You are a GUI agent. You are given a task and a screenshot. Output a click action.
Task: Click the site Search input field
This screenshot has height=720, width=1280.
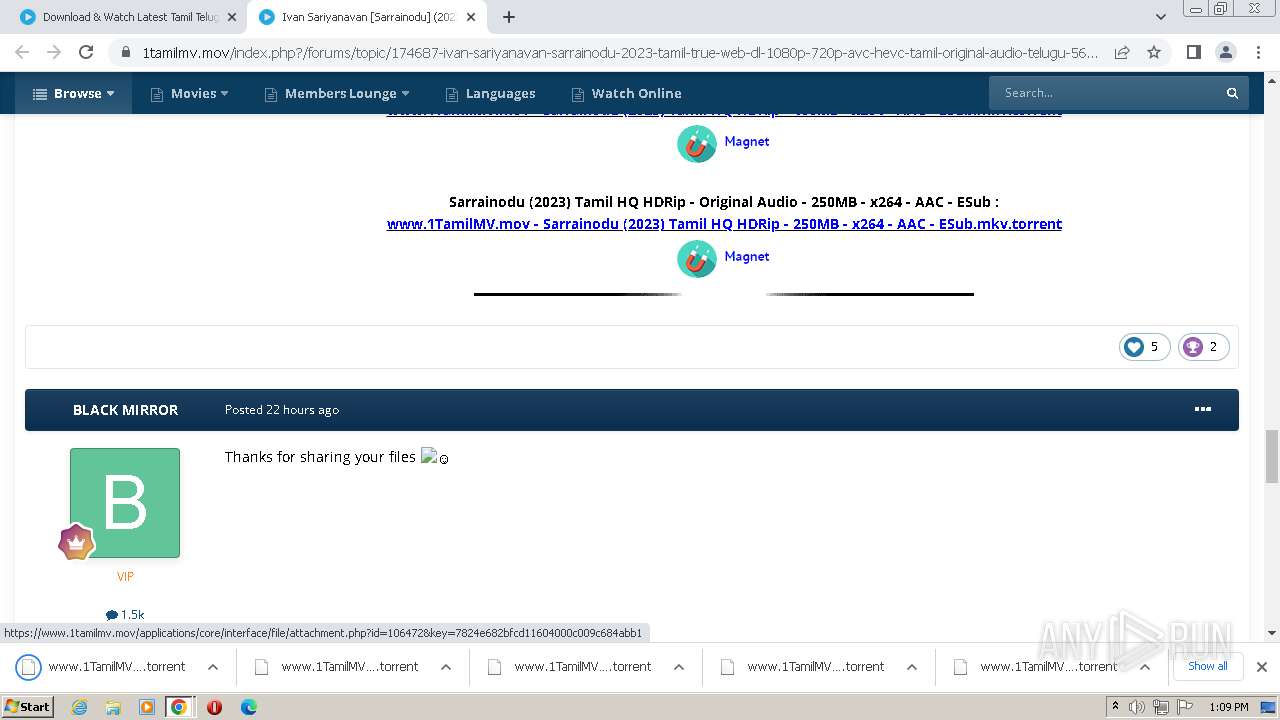pyautogui.click(x=1105, y=93)
